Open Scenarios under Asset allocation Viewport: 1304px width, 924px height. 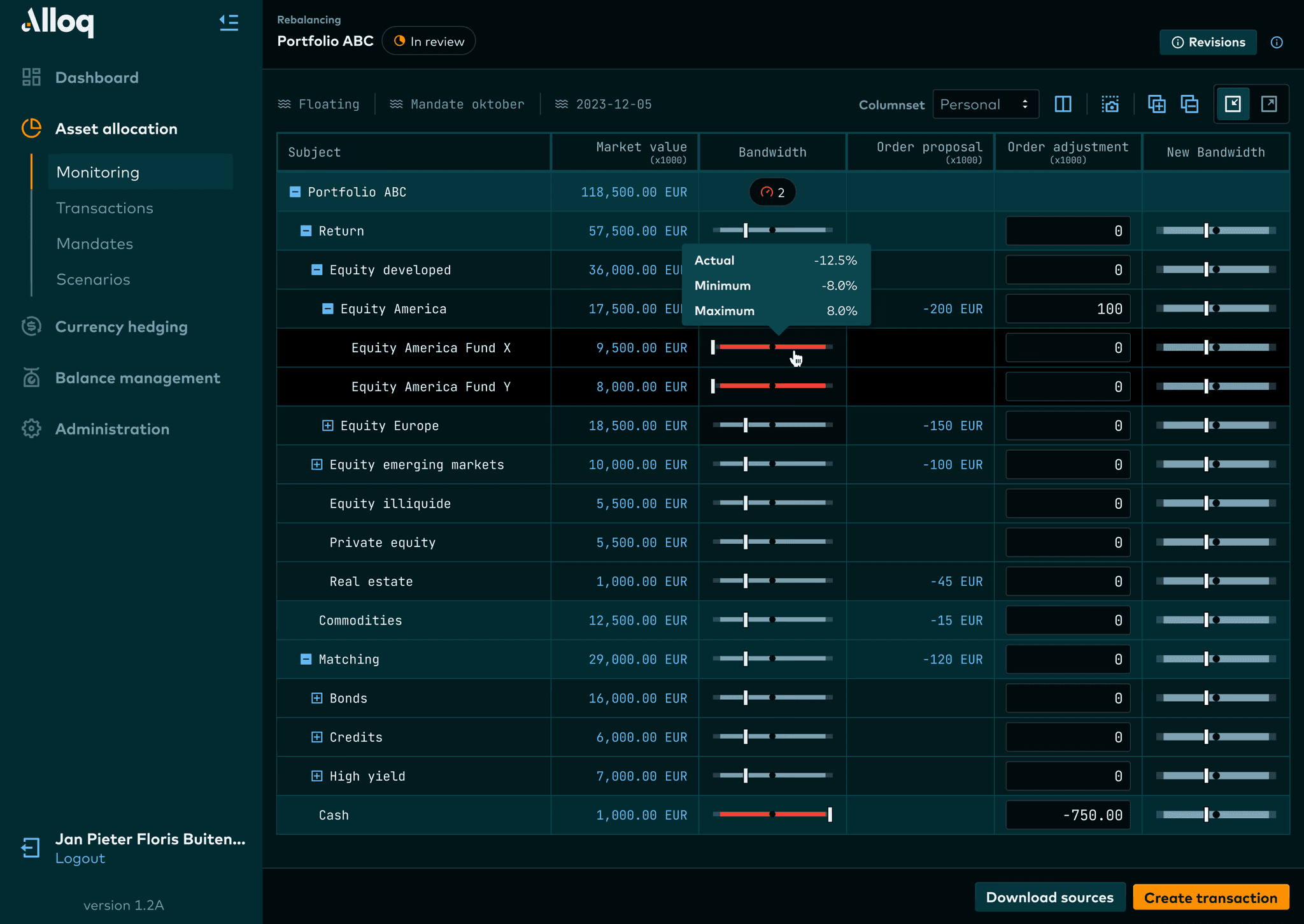pyautogui.click(x=93, y=279)
